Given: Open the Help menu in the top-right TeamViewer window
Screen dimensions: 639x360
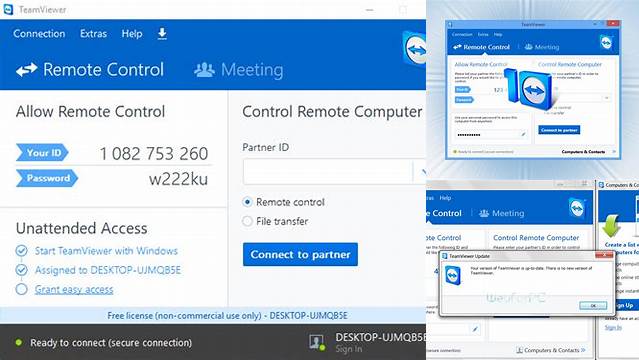Looking at the screenshot, I should coord(498,35).
